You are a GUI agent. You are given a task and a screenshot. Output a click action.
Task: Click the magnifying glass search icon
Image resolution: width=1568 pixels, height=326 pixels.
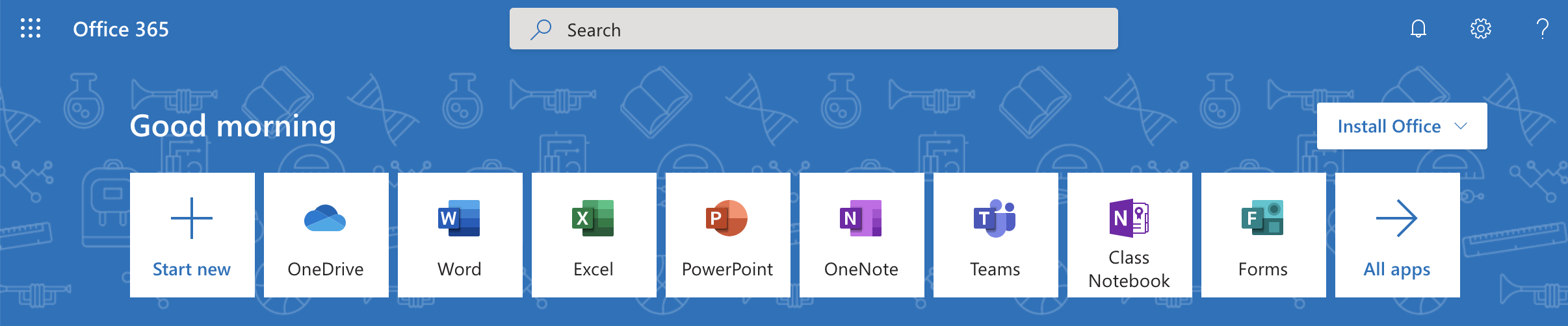(x=540, y=29)
